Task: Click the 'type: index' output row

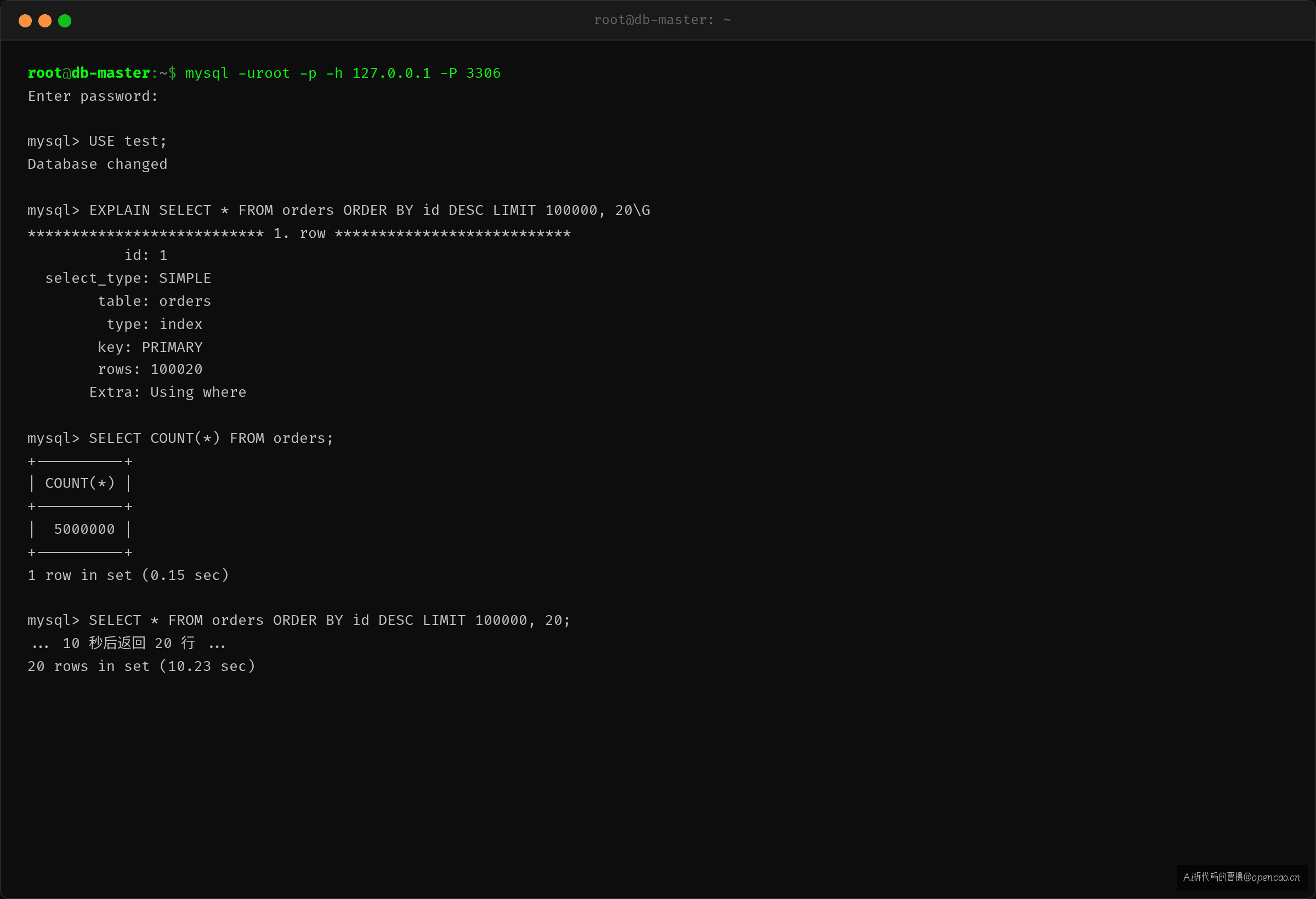Action: click(155, 325)
